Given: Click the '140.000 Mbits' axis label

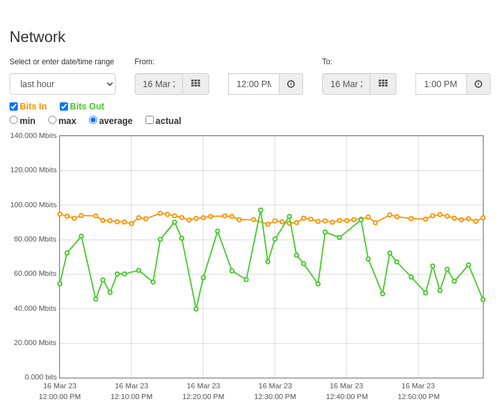Looking at the screenshot, I should (x=33, y=135).
